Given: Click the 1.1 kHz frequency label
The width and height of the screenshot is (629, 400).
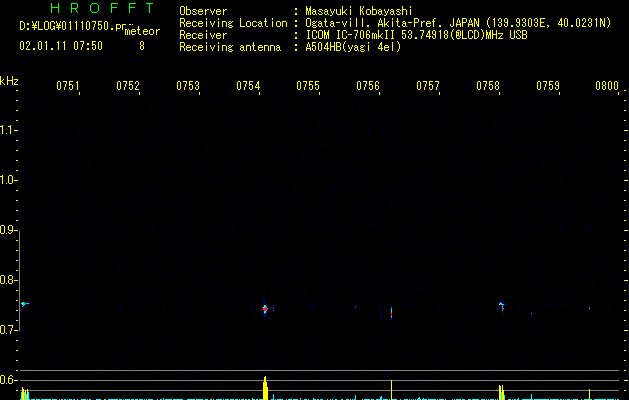Looking at the screenshot, I should [8, 130].
